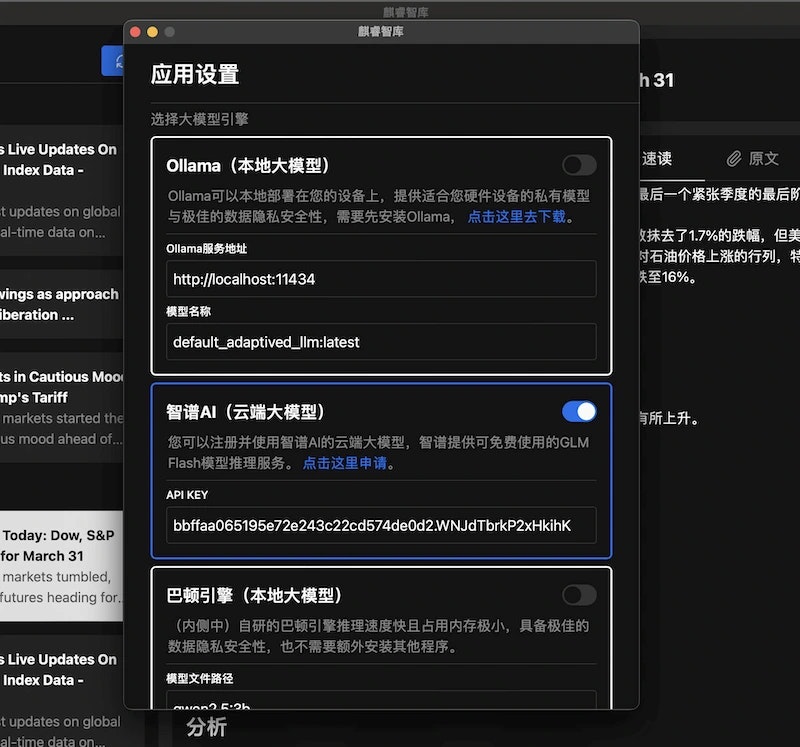Minimize the settings window with the yellow button
This screenshot has width=800, height=747.
153,32
